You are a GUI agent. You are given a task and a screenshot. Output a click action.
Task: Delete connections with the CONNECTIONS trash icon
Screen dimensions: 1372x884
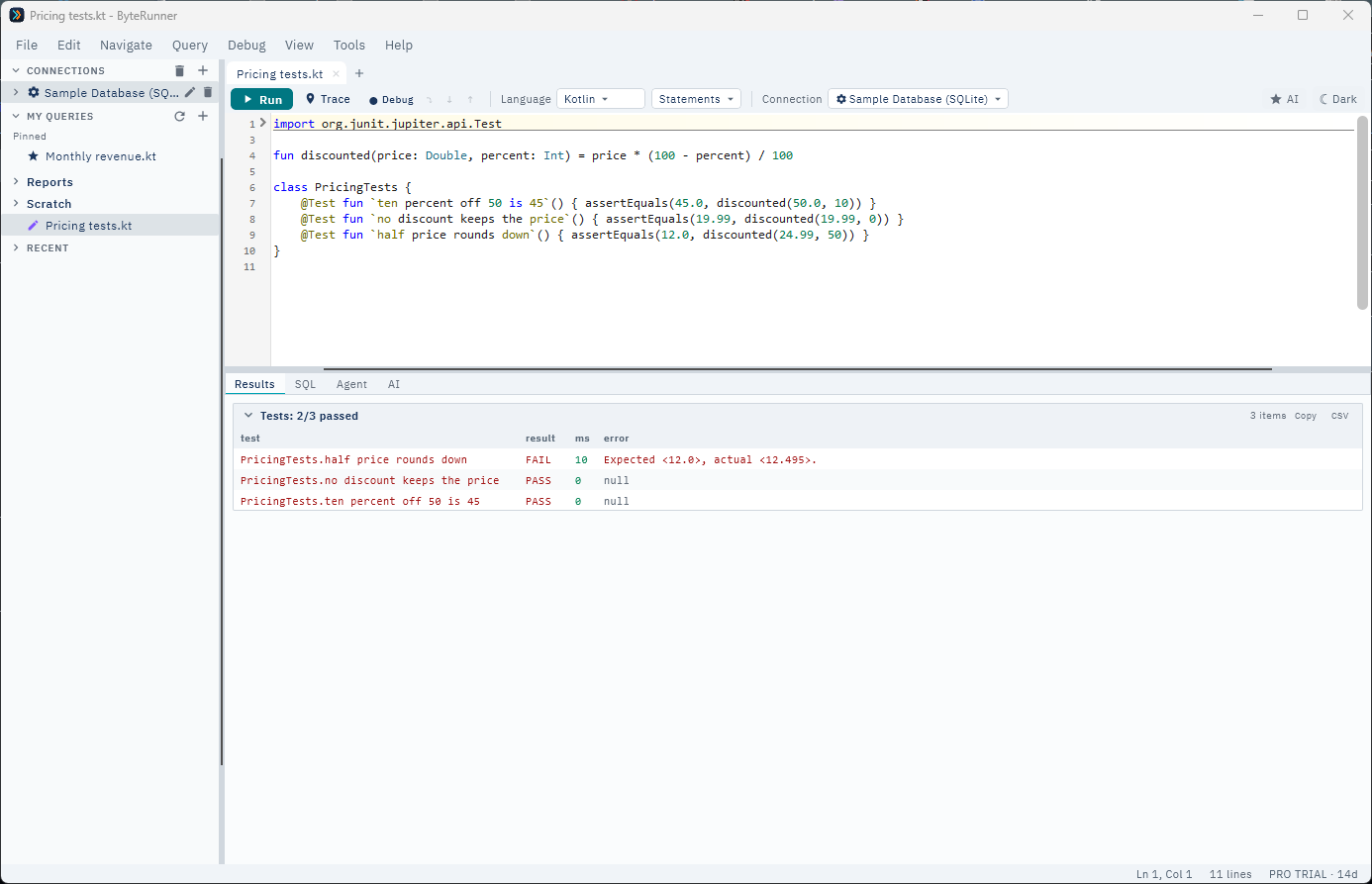tap(179, 70)
